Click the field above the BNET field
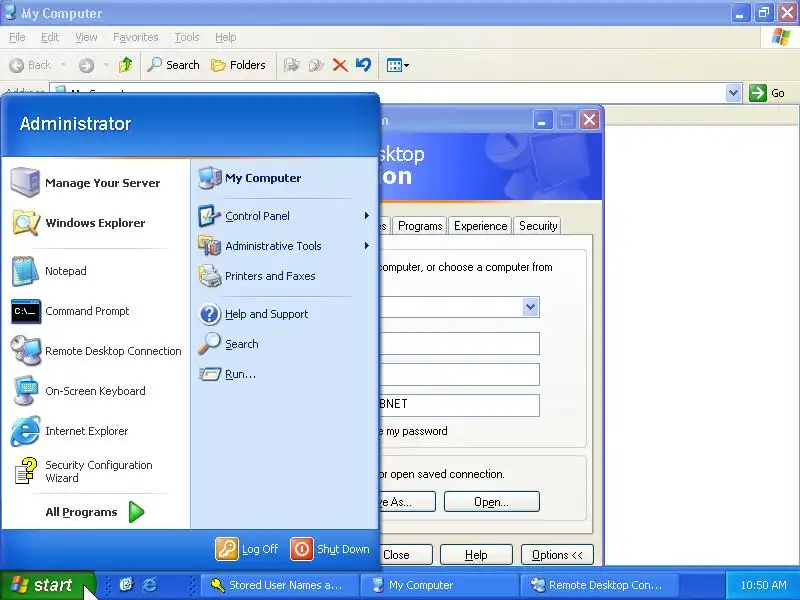800x600 pixels. point(459,374)
